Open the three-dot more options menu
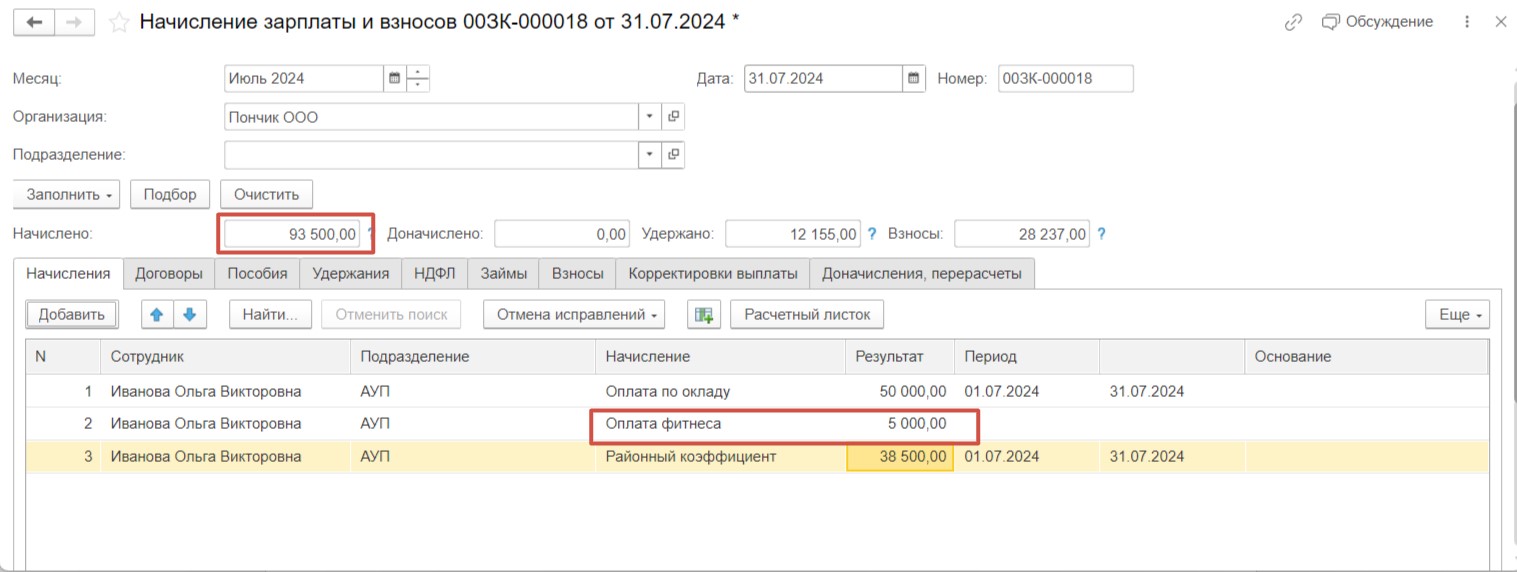The height and width of the screenshot is (572, 1517). click(1466, 22)
